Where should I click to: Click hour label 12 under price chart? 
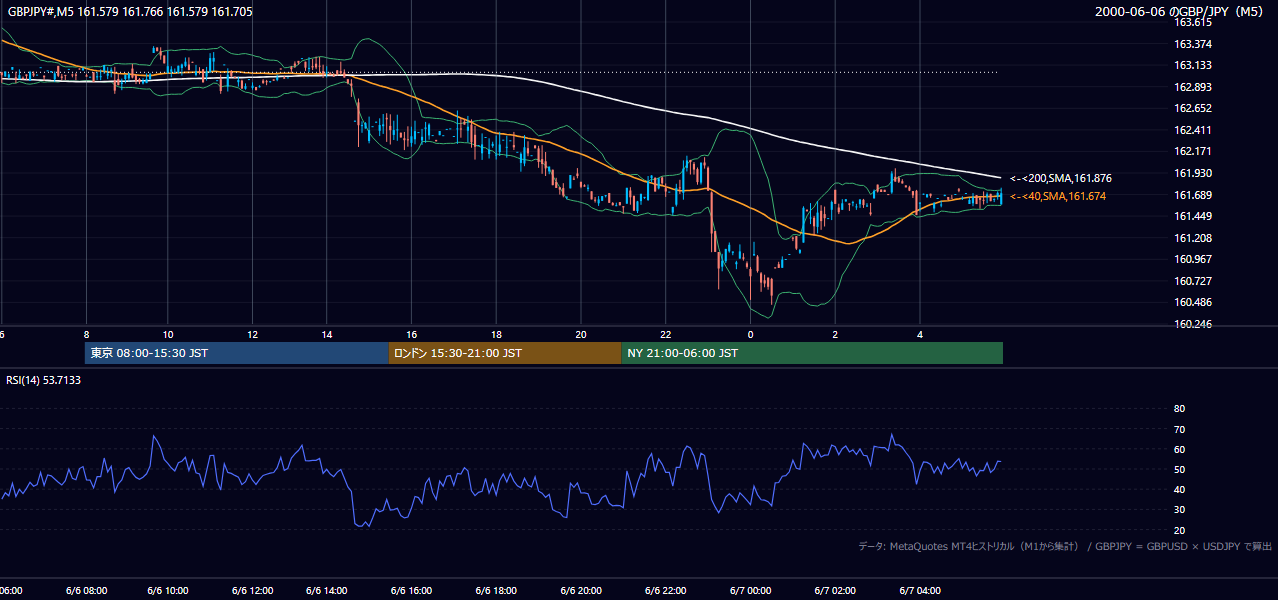[x=253, y=335]
